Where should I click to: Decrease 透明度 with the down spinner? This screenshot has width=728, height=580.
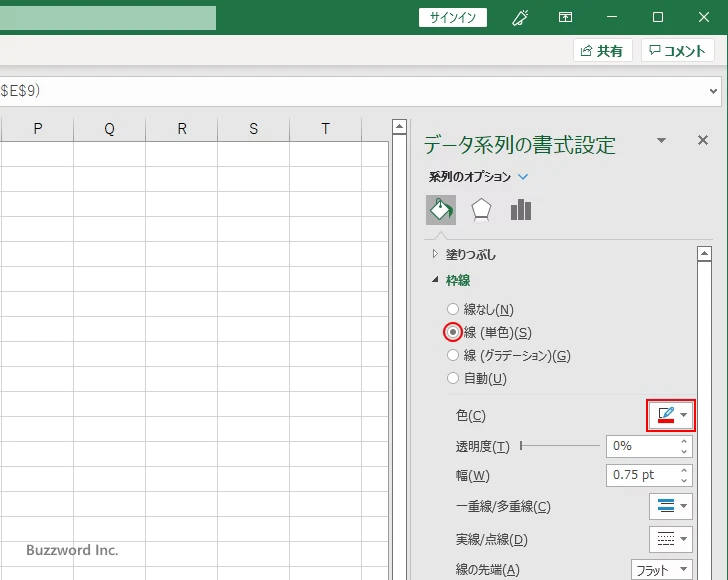684,451
